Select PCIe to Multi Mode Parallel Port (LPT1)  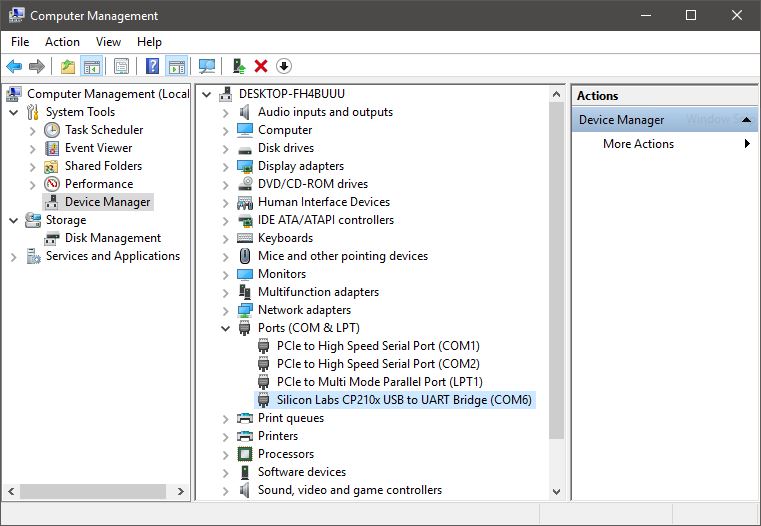379,382
